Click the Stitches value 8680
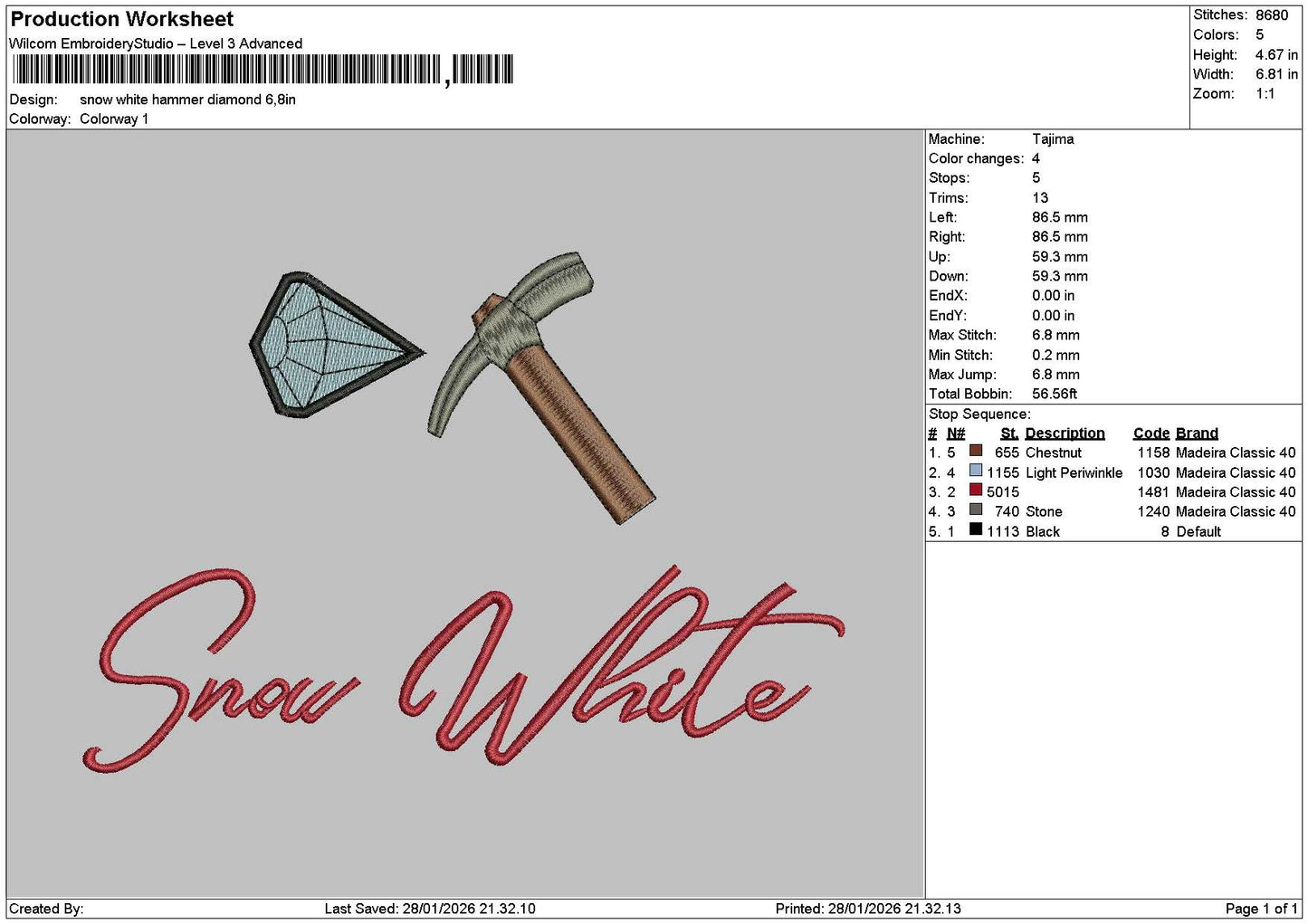Image resolution: width=1308 pixels, height=924 pixels. 1272,15
